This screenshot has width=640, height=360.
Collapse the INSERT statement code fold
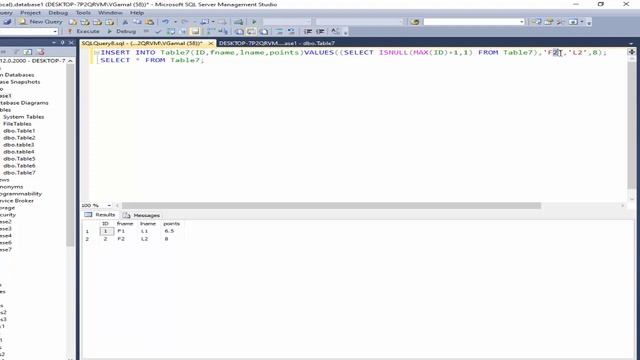click(96, 53)
